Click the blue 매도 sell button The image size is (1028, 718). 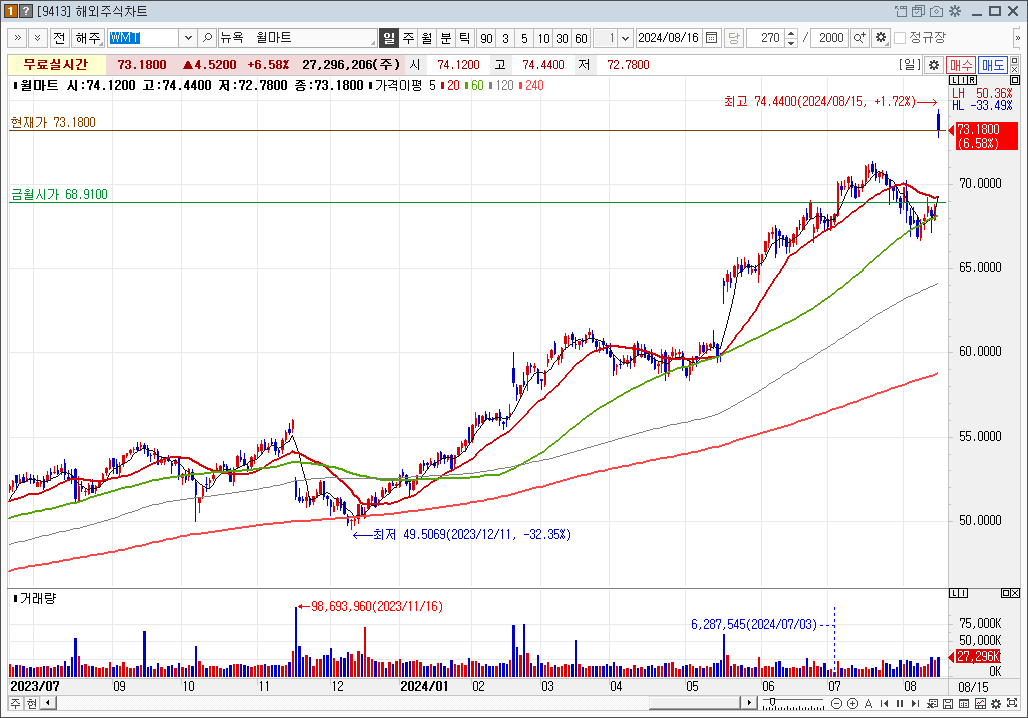point(993,65)
